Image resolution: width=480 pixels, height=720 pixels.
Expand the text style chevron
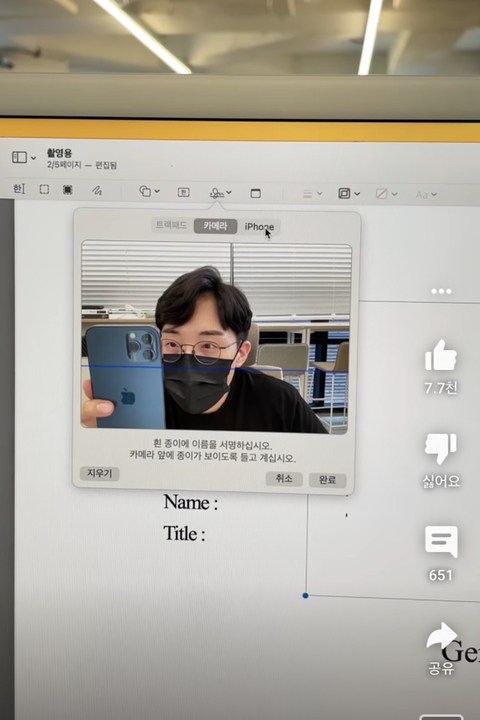[x=434, y=195]
